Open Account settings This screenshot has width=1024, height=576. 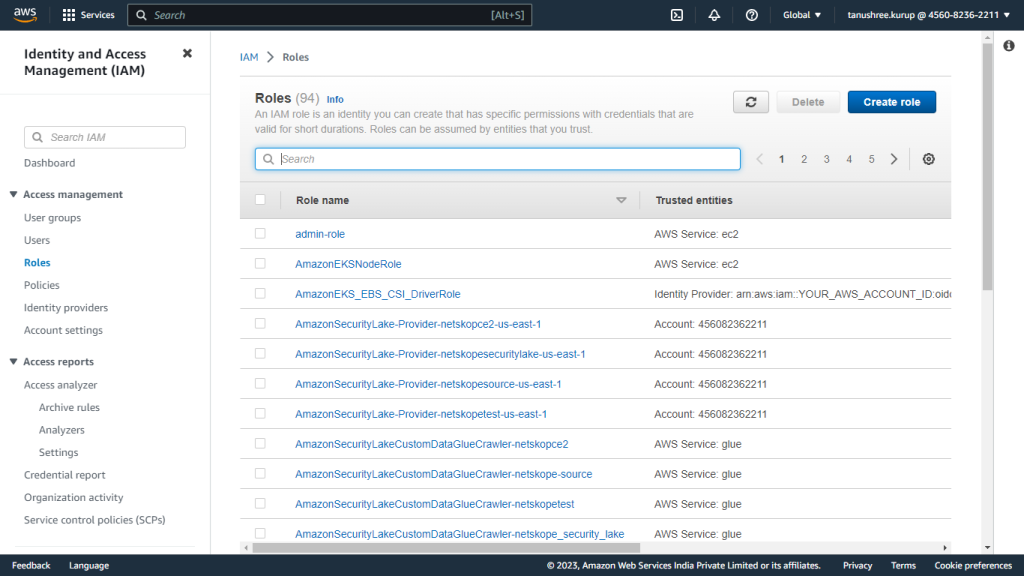pos(63,330)
